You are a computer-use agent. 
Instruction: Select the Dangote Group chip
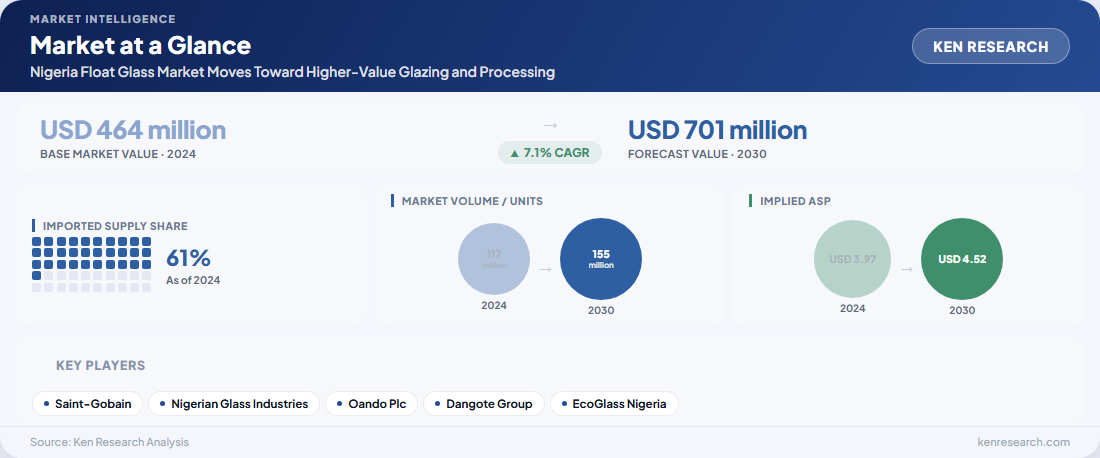pos(484,404)
